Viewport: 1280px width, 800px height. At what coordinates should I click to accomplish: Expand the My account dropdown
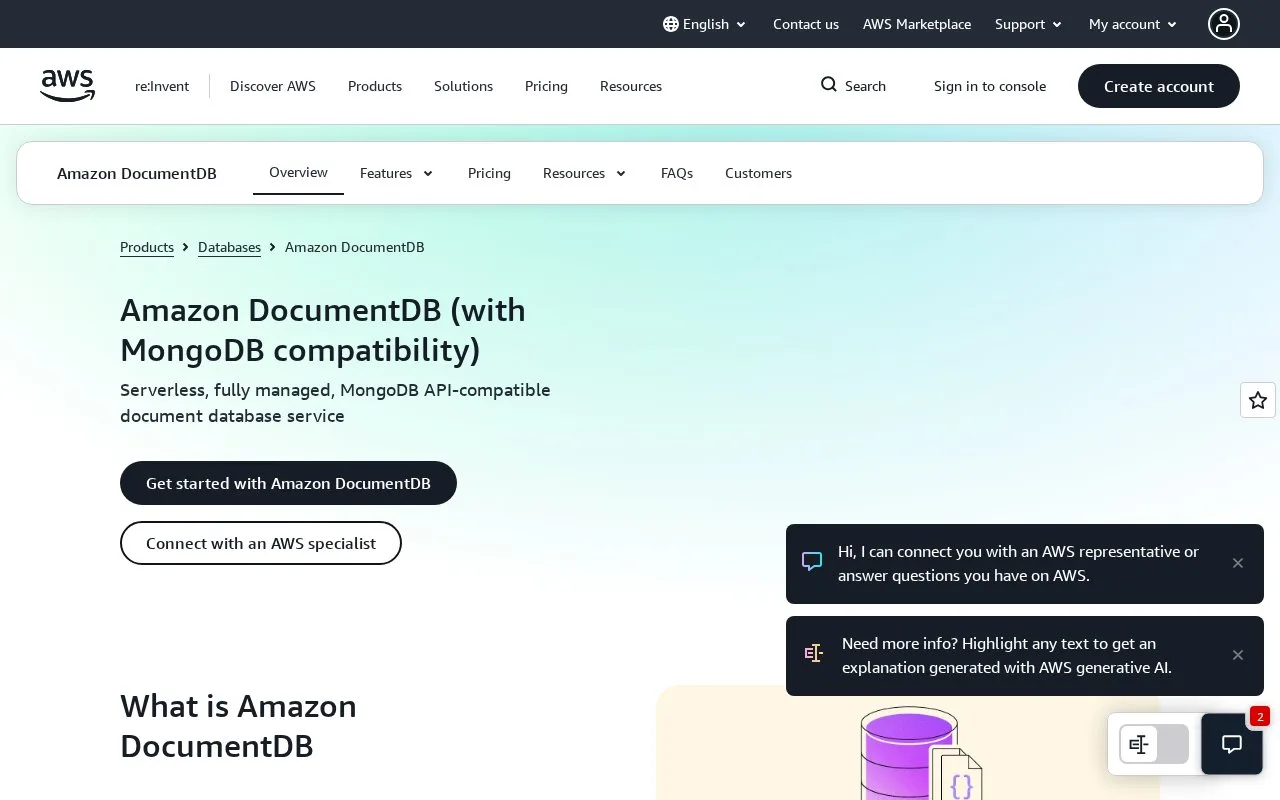tap(1133, 24)
